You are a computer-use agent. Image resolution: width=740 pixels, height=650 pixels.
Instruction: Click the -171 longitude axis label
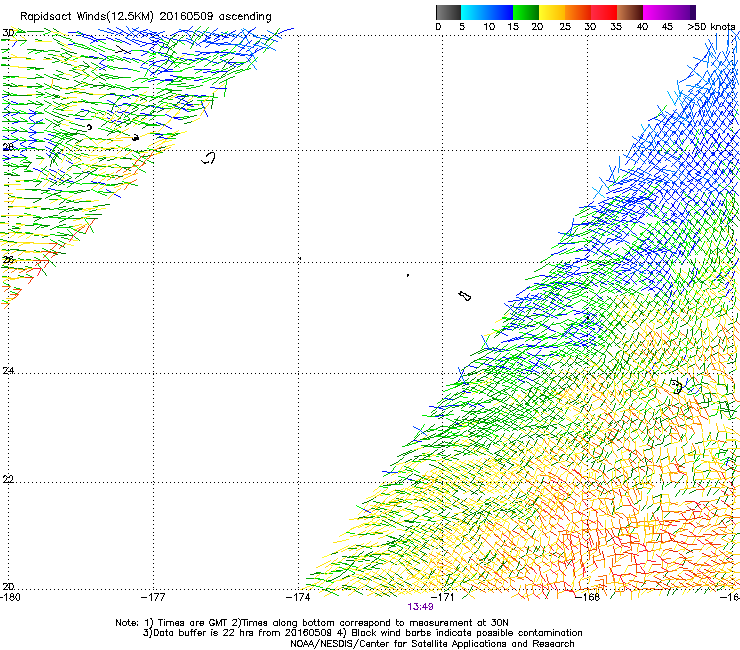coord(442,597)
